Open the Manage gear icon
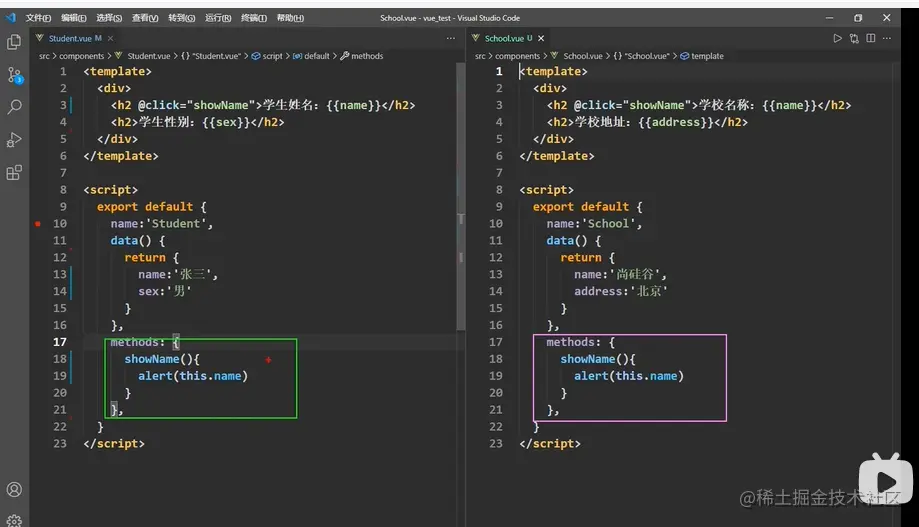 click(14, 521)
